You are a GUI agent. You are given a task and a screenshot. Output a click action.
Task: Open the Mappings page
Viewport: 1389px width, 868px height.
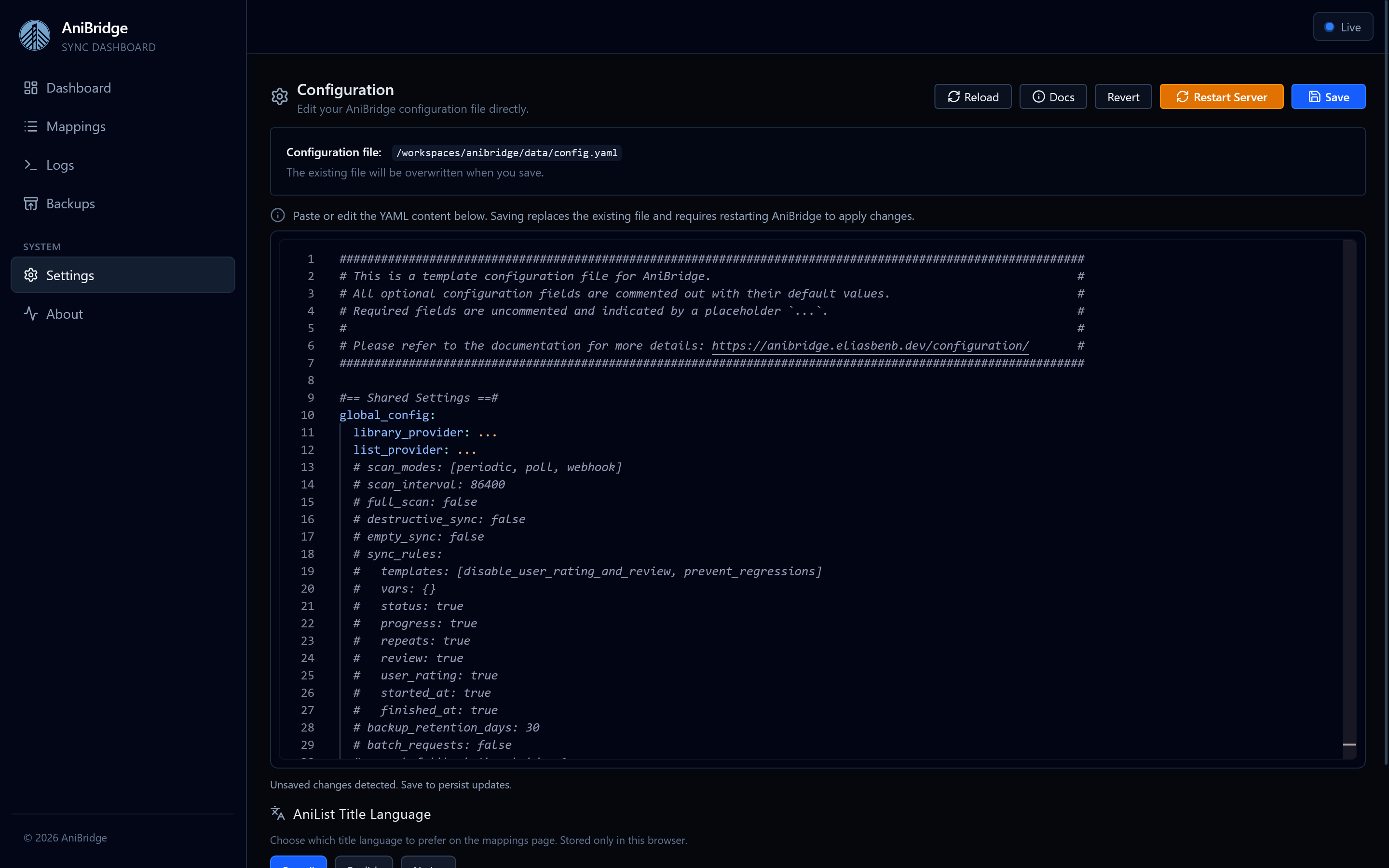(123, 126)
